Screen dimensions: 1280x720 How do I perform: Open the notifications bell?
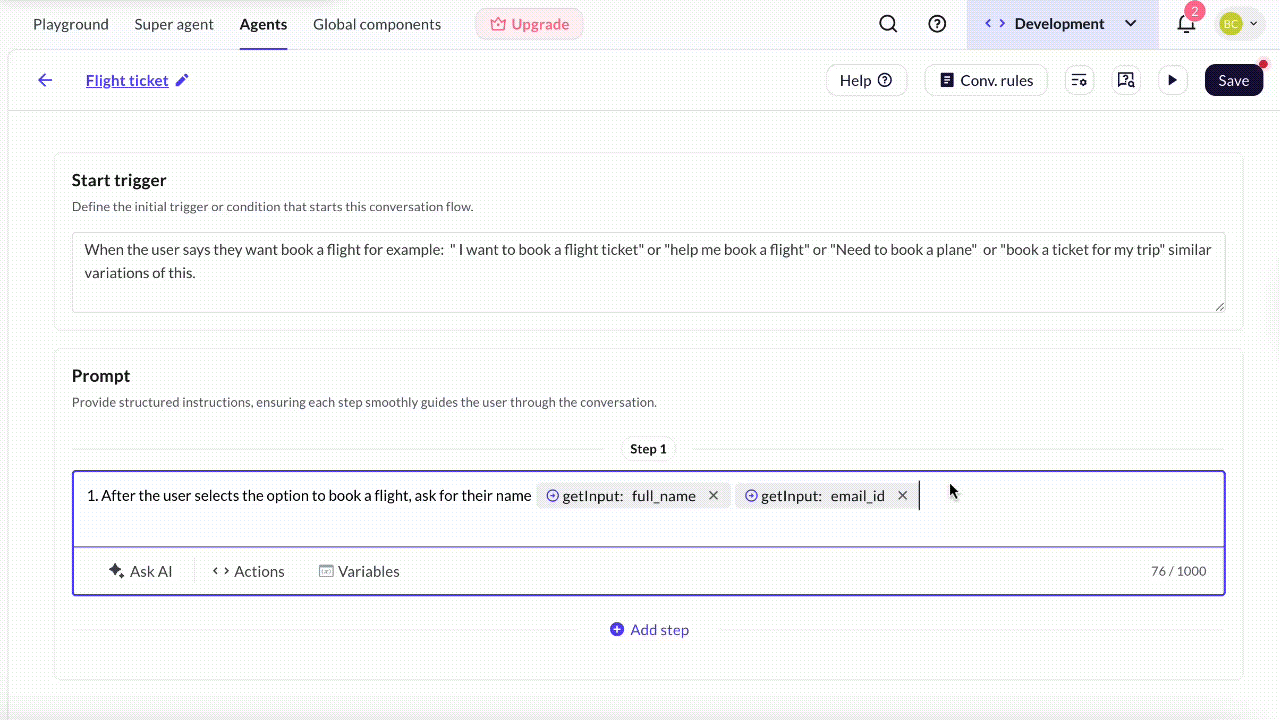[x=1186, y=24]
